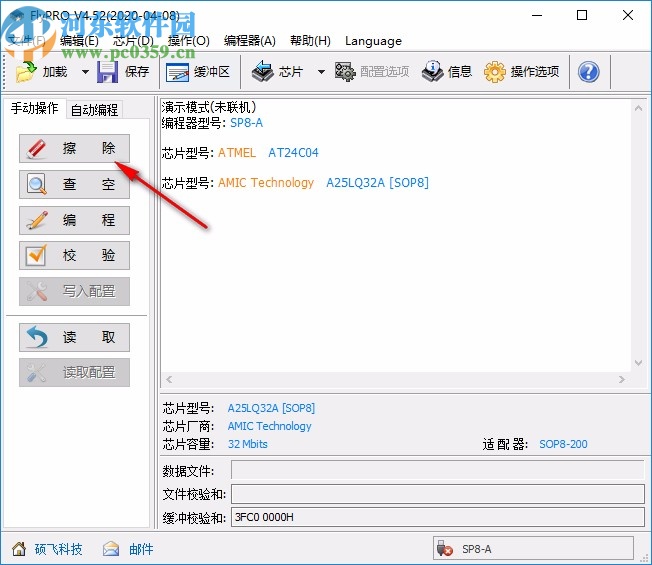Viewport: 652px width, 565px height.
Task: Click the ATMEL manufacturer text in log
Action: point(237,153)
